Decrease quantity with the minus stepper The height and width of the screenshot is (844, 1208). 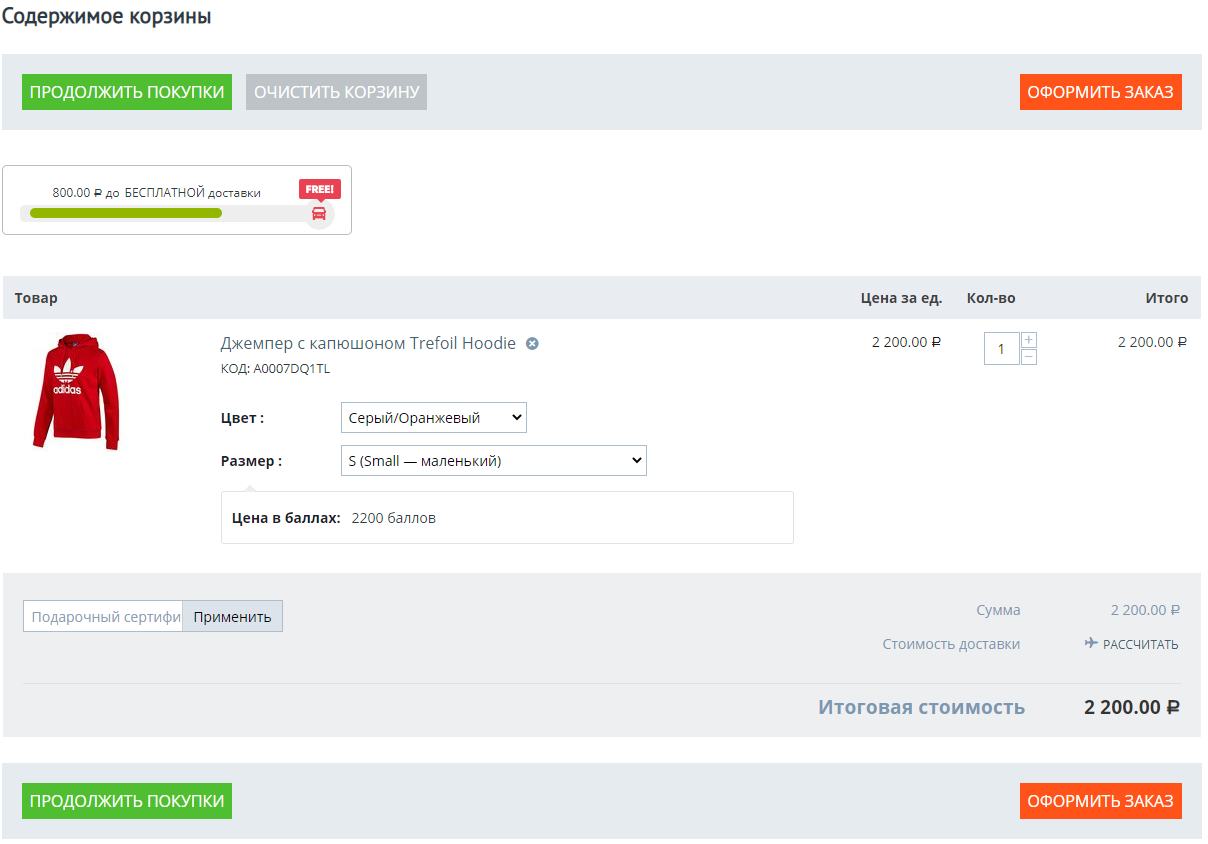[1029, 357]
